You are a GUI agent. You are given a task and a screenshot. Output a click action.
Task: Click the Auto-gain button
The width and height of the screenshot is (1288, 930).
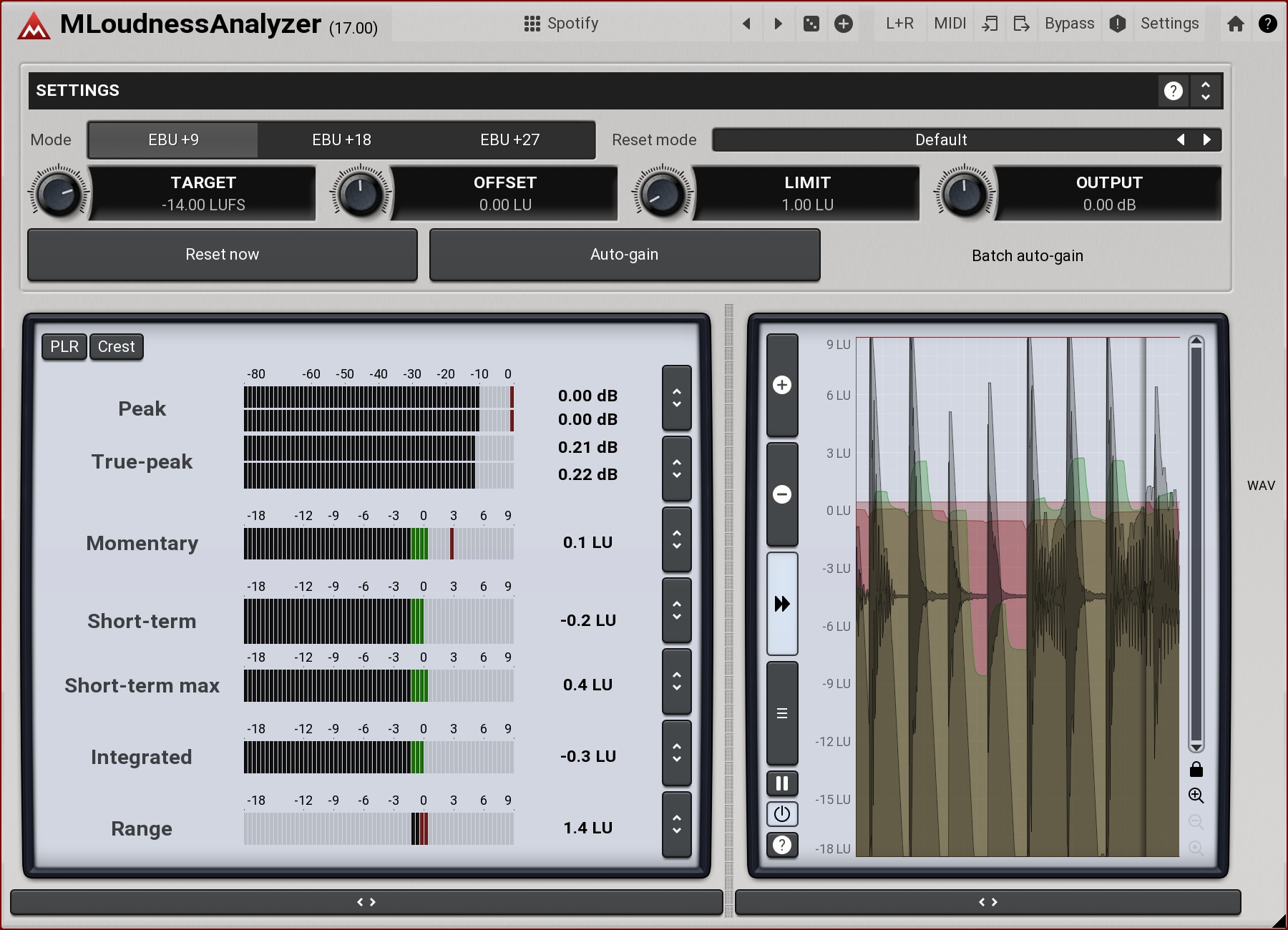(x=624, y=255)
